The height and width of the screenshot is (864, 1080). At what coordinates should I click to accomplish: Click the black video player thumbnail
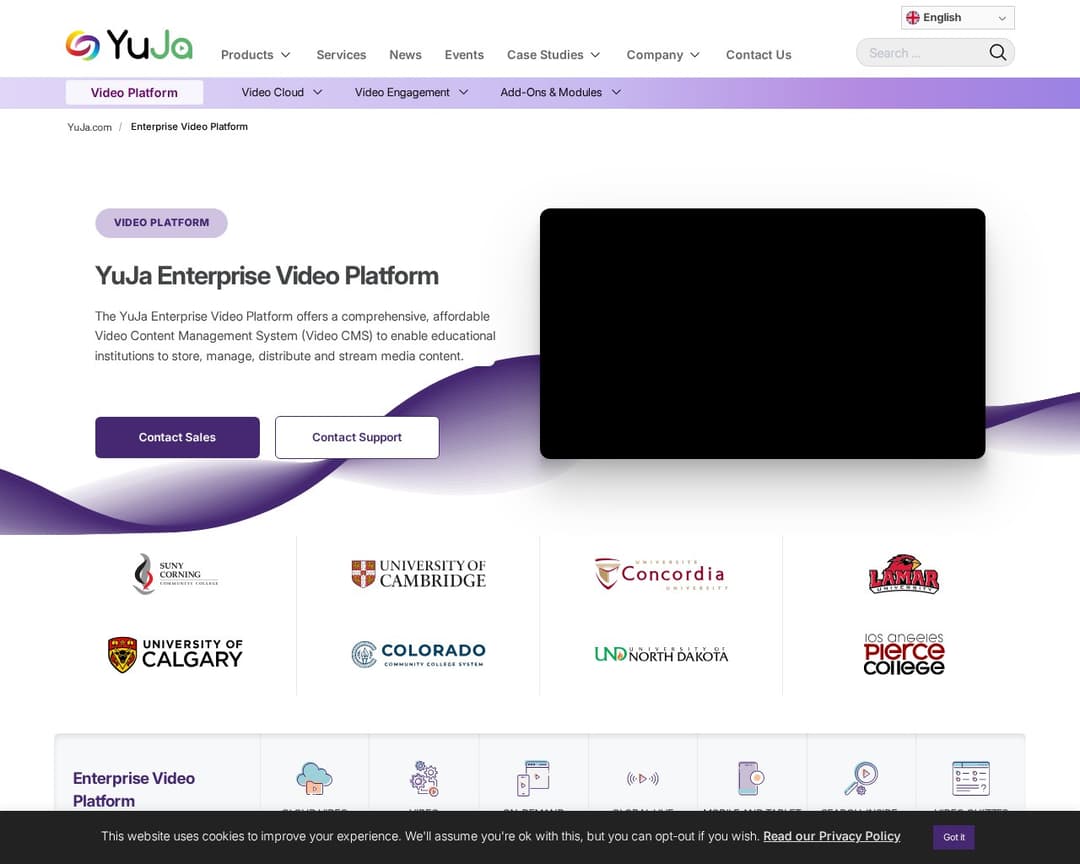click(762, 333)
